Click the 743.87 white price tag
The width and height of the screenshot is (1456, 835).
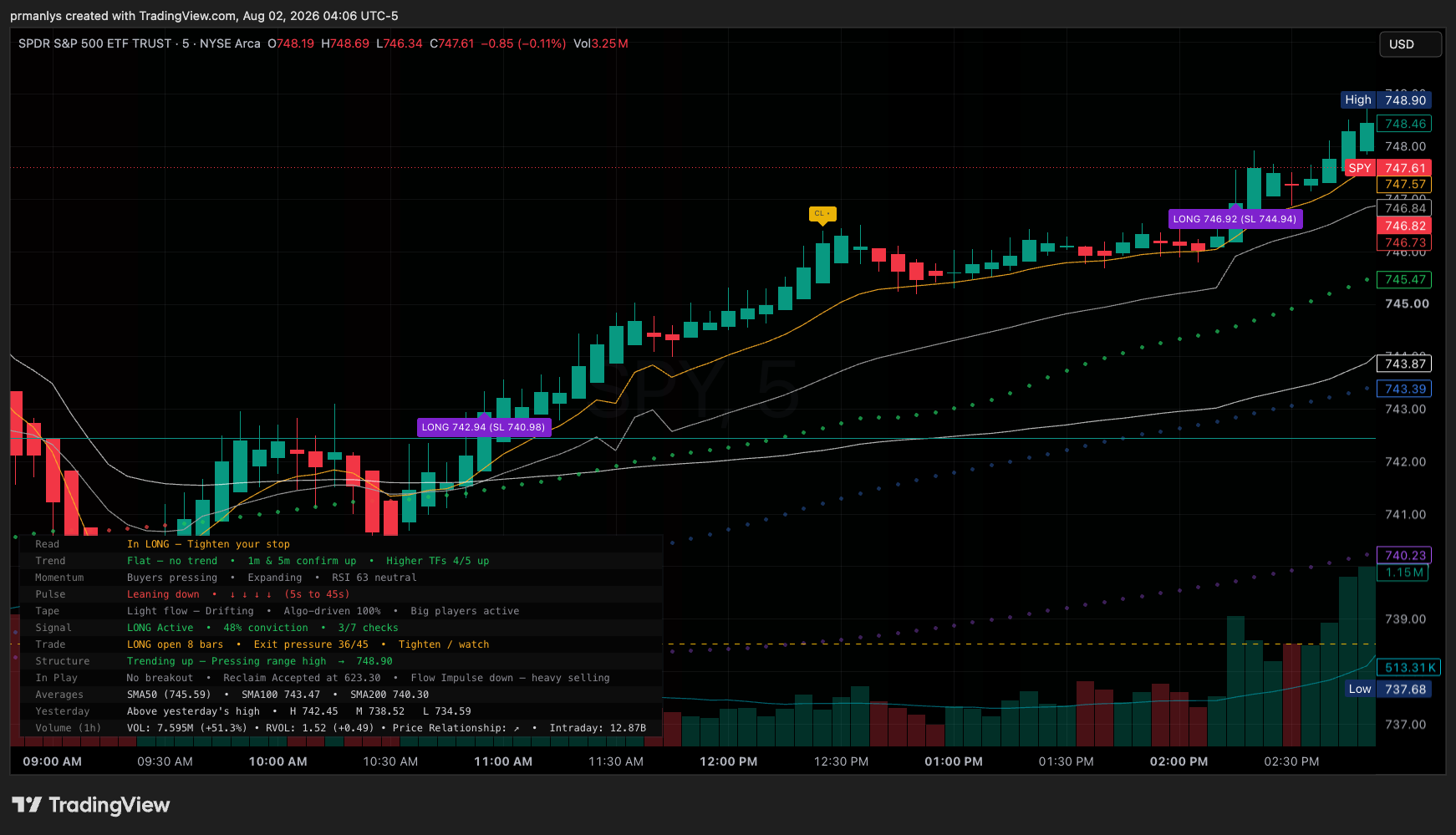[x=1404, y=364]
